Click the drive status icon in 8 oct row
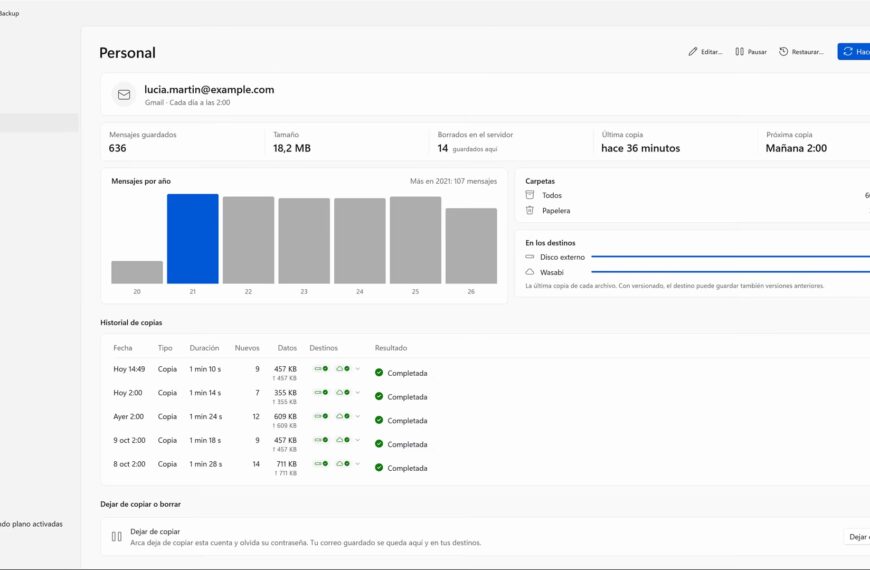The height and width of the screenshot is (570, 870). [321, 463]
